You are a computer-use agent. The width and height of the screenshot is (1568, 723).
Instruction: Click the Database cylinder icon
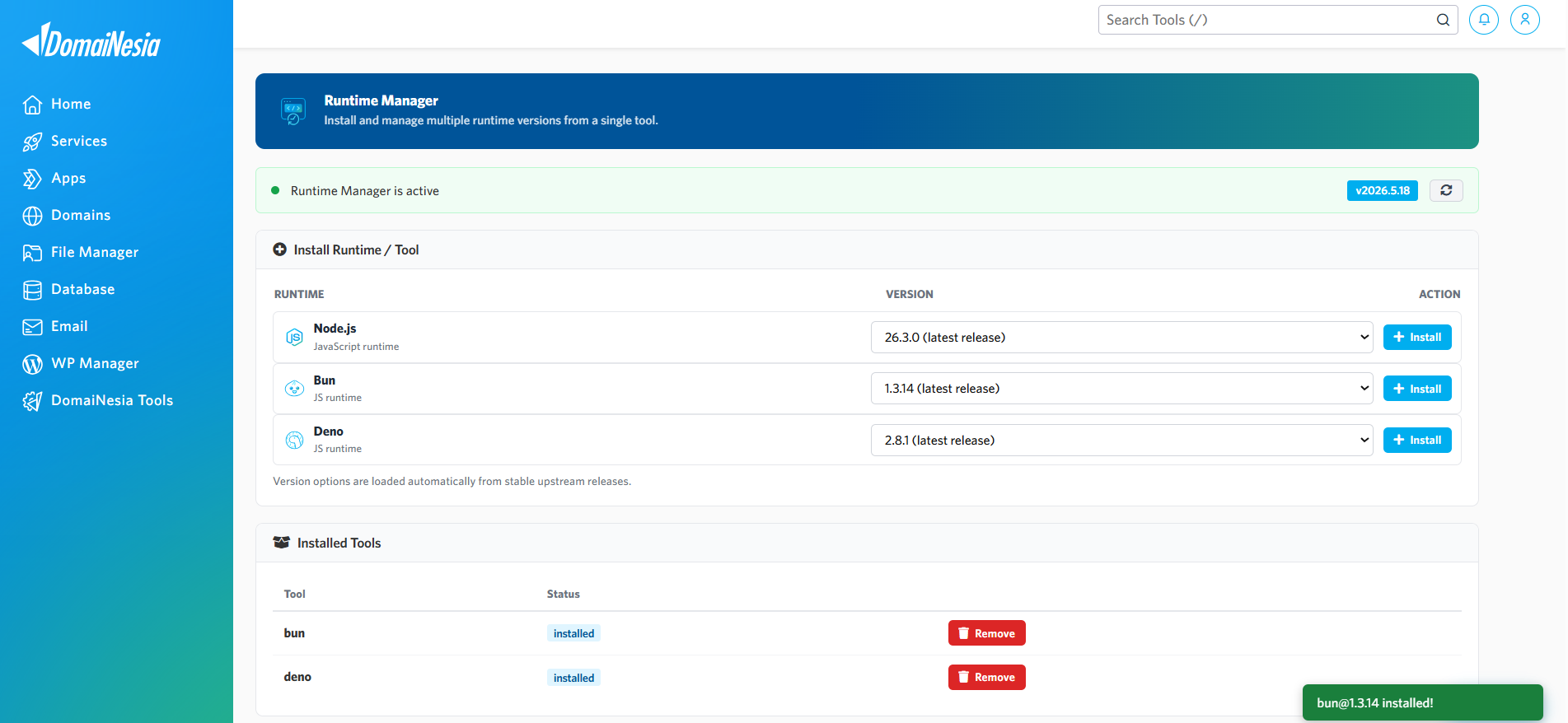(32, 290)
